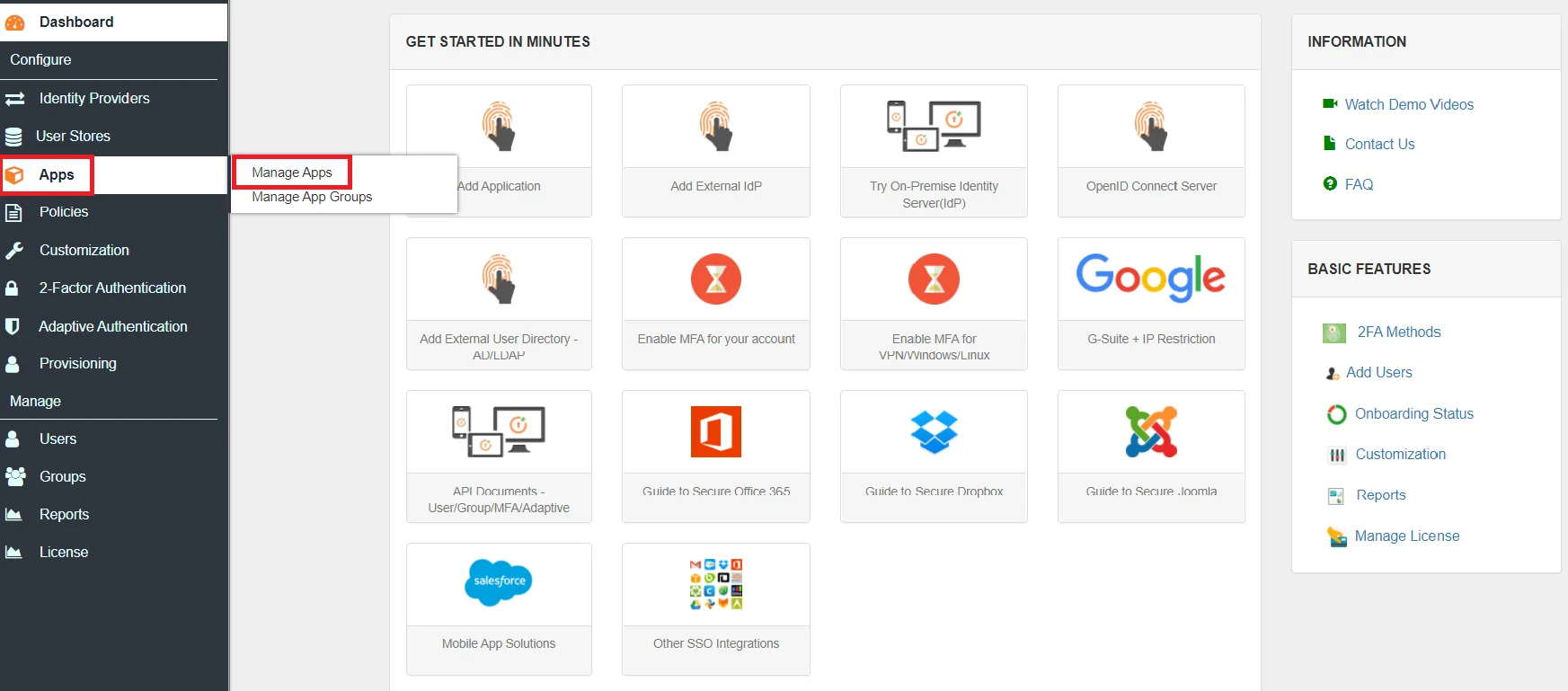This screenshot has width=1568, height=691.
Task: Click the Salesforce cloud logo
Action: click(499, 581)
